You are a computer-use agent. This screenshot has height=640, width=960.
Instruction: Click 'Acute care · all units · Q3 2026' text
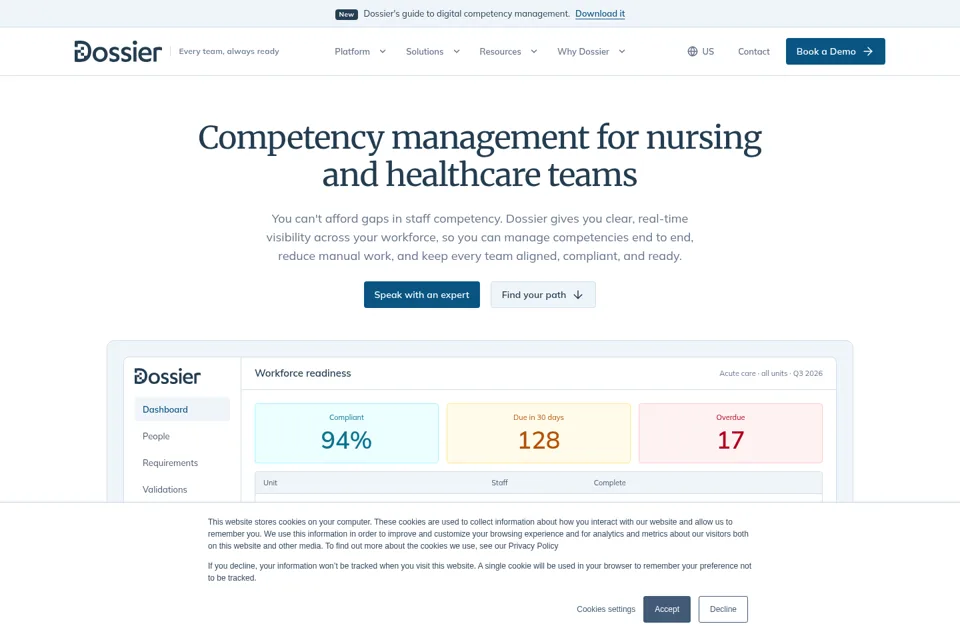pyautogui.click(x=771, y=373)
